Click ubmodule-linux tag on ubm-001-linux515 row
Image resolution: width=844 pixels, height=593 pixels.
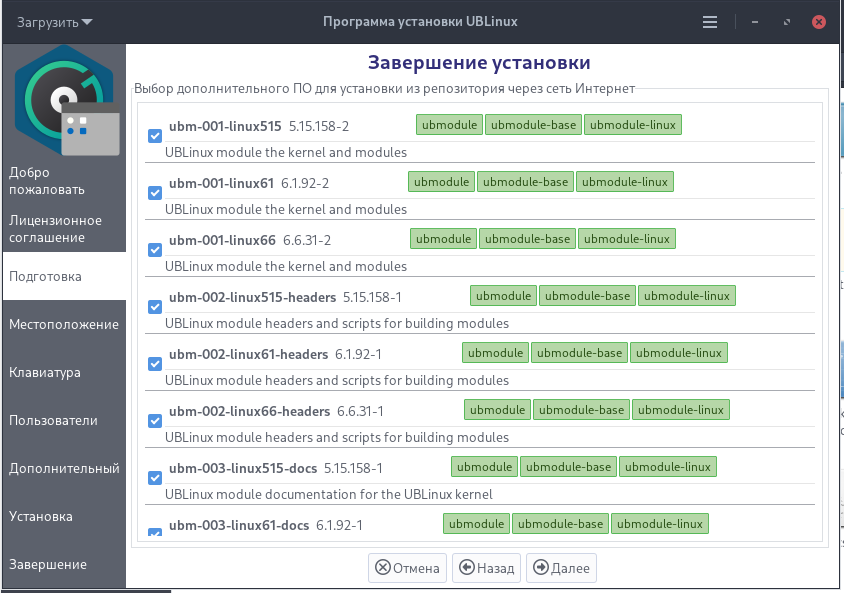click(633, 125)
